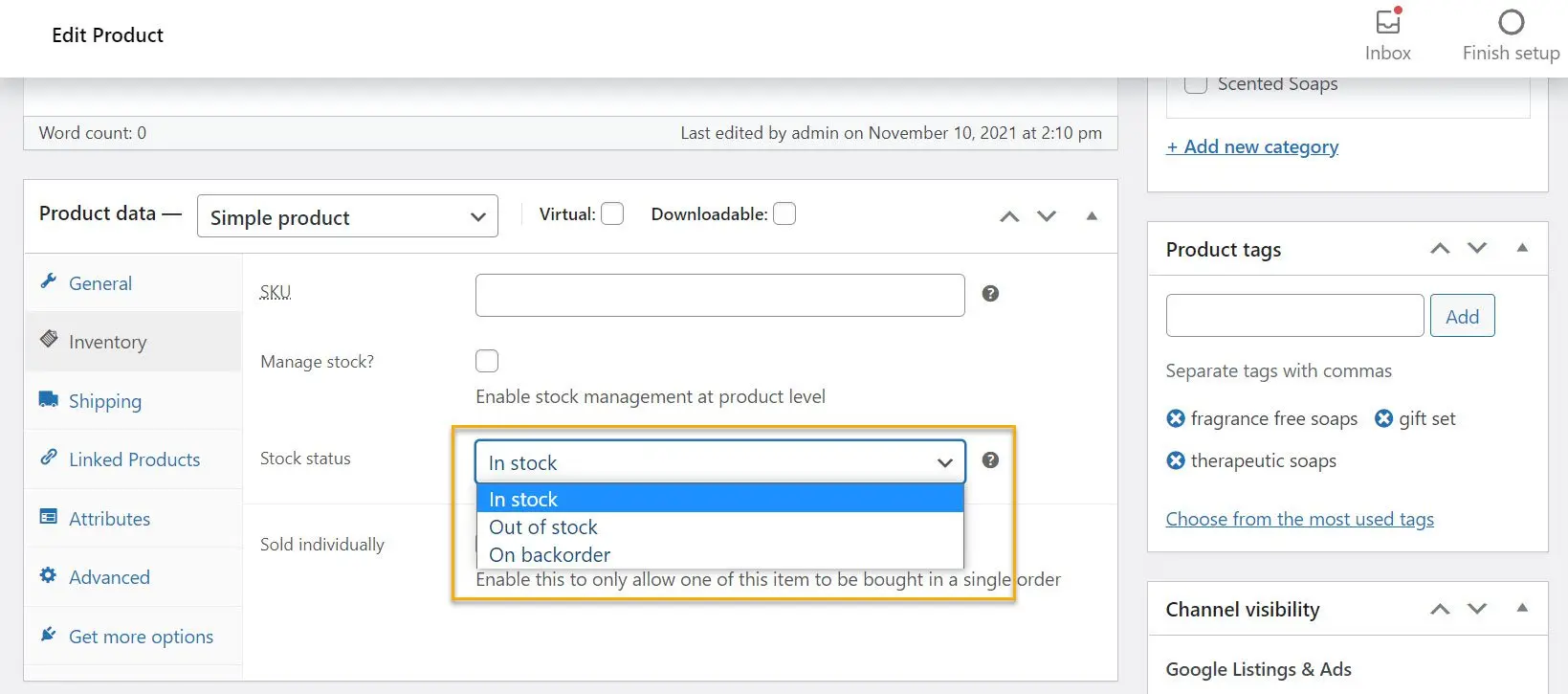Open the Simple product type dropdown

click(347, 216)
